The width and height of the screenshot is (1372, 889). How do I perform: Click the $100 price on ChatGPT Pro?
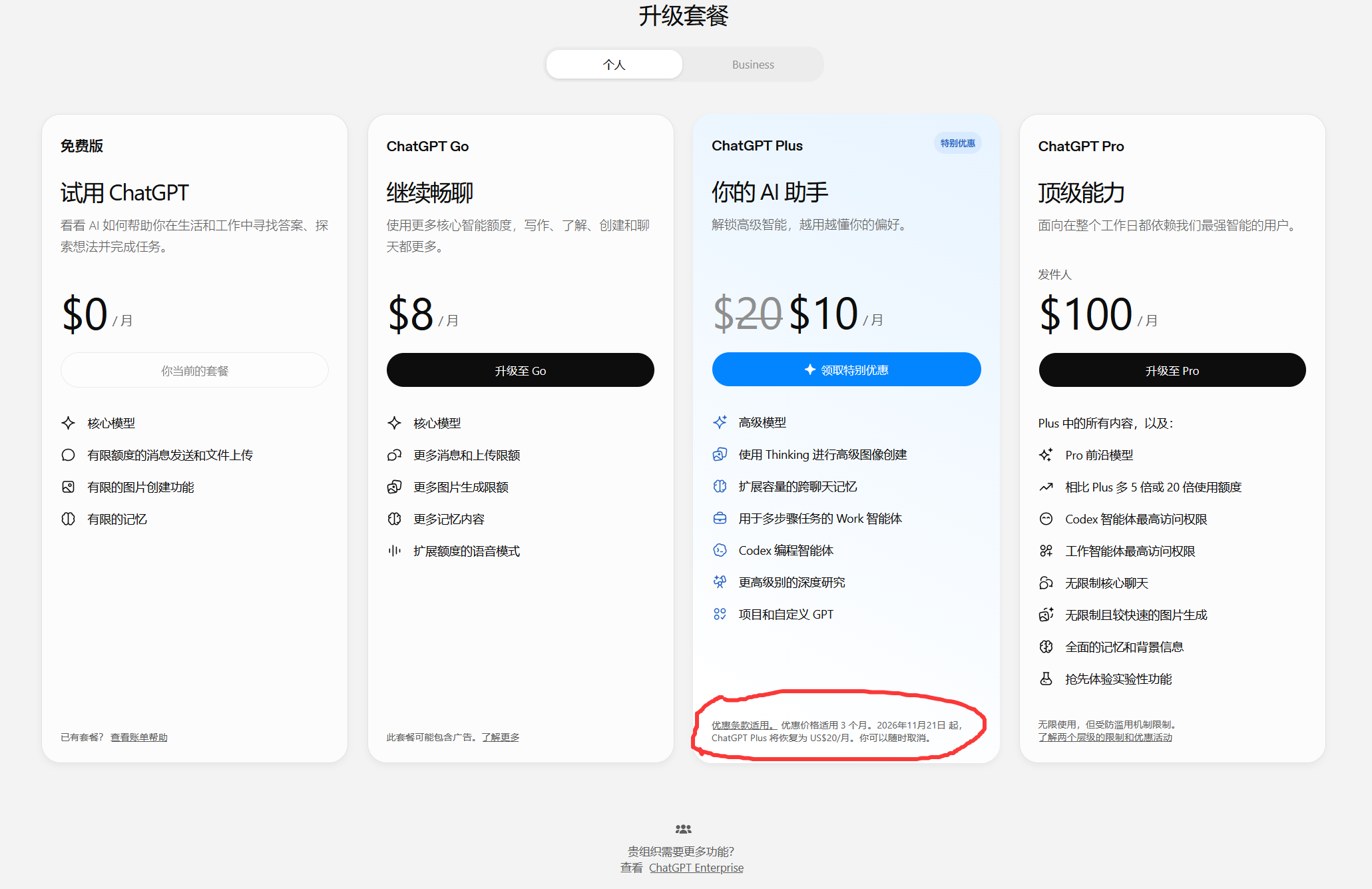click(1086, 314)
